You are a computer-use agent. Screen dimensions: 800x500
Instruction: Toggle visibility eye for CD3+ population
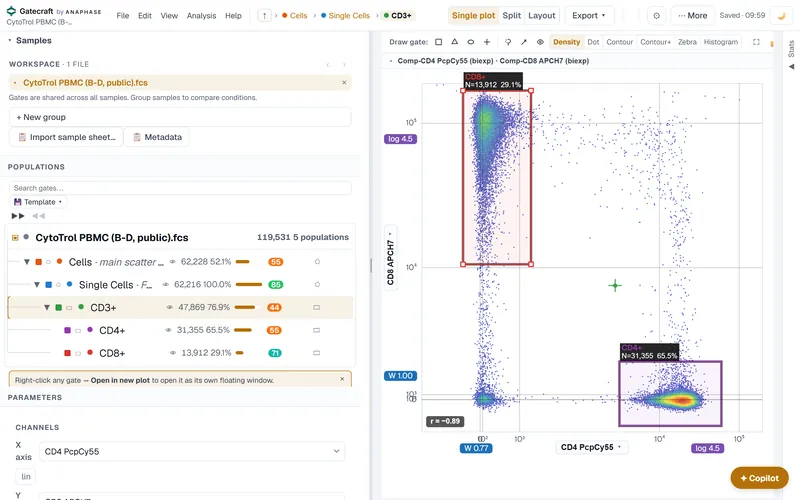pyautogui.click(x=169, y=307)
